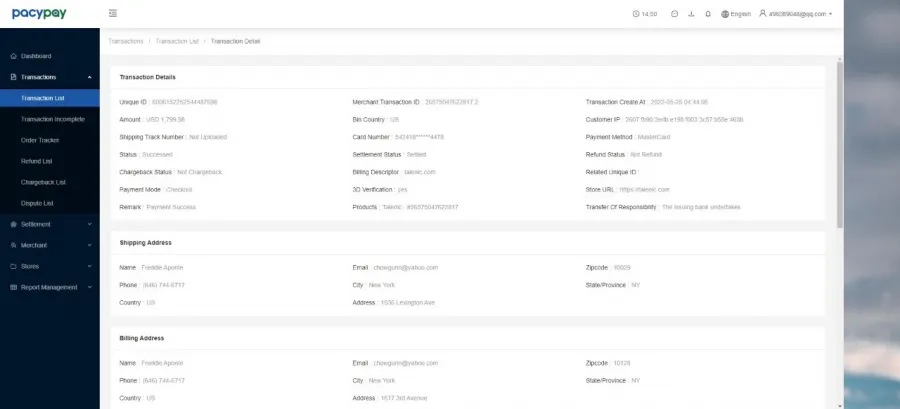Click the MasterCard payment method value
The width and height of the screenshot is (900, 409).
pyautogui.click(x=653, y=137)
